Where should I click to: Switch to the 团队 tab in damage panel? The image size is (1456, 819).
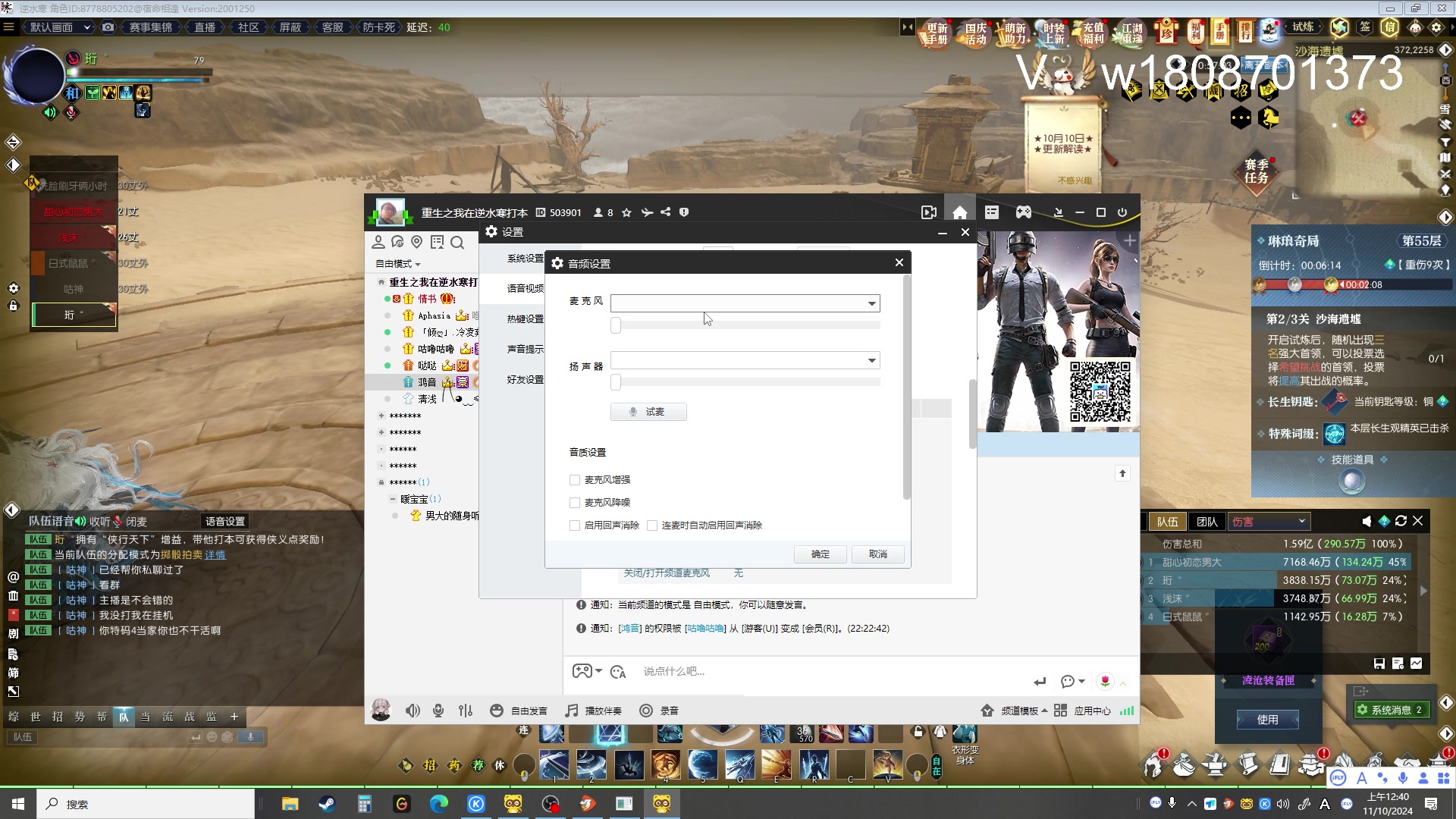1207,521
